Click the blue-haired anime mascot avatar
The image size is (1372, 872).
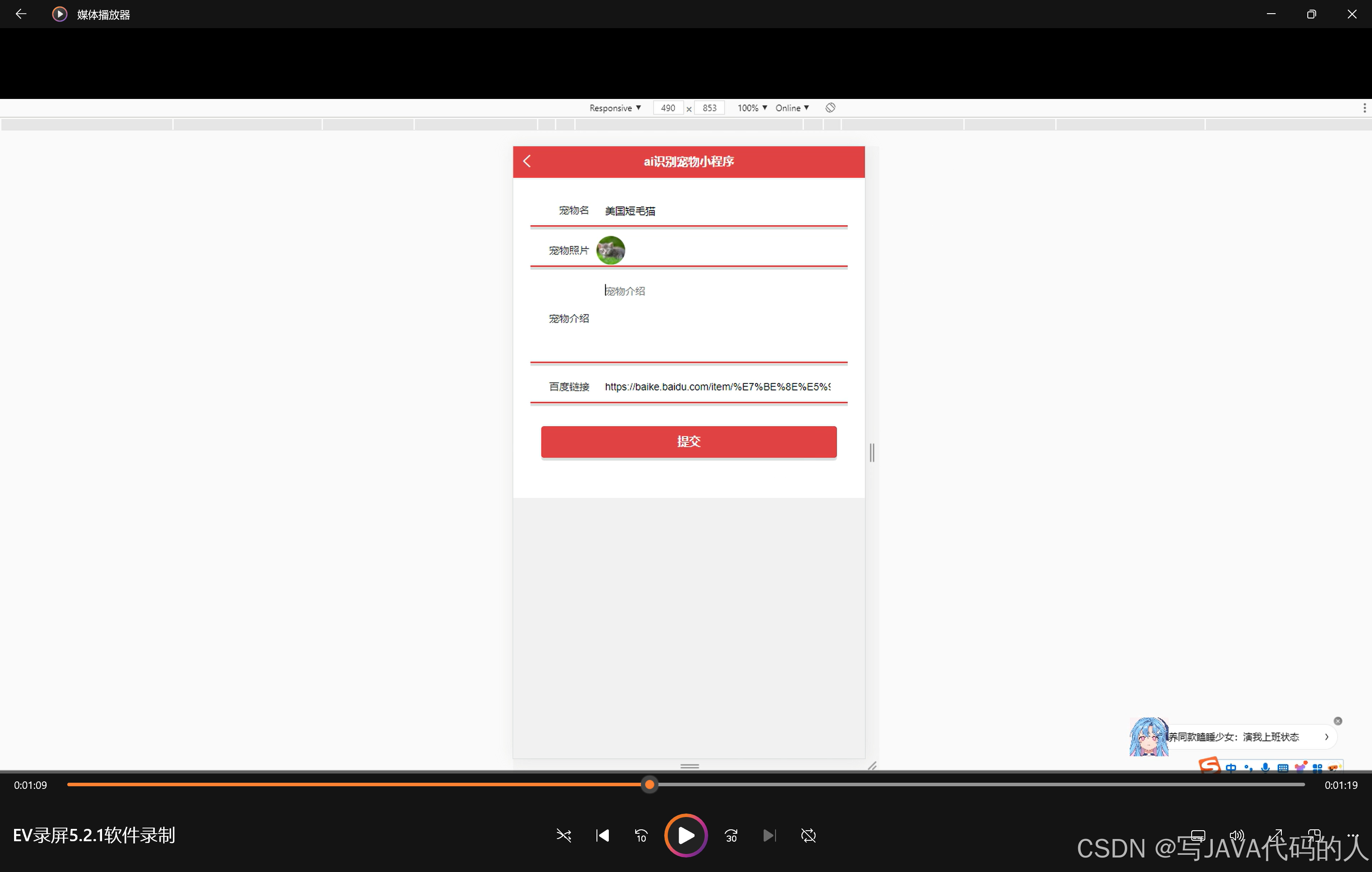point(1148,737)
